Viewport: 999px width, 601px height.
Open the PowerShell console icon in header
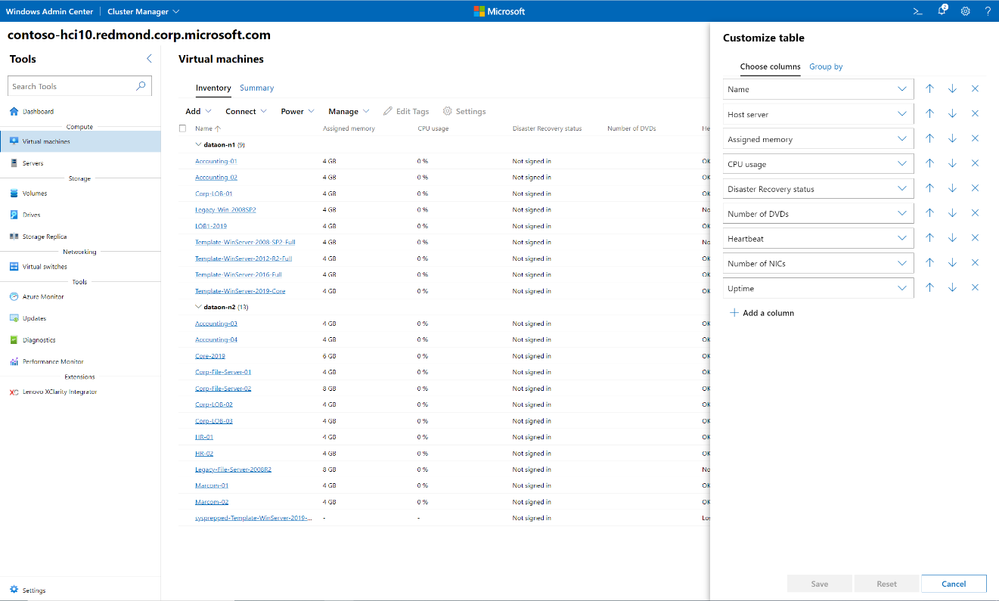[917, 11]
